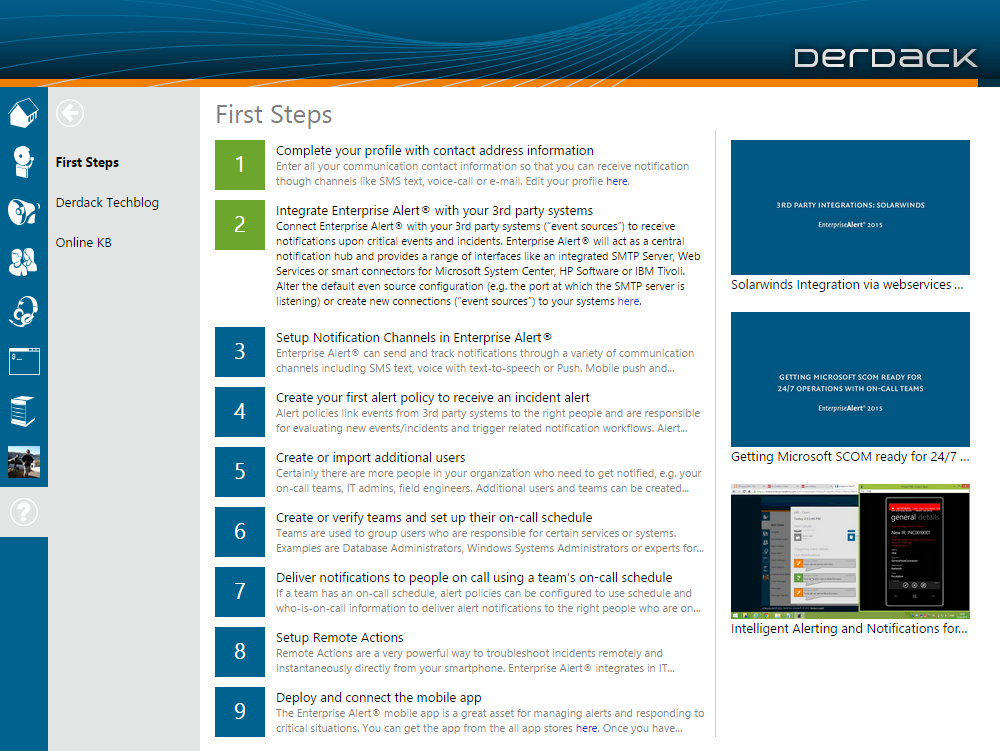Expand 'Create your first alert policy' step
Screen dimensions: 1000x751
pos(432,397)
